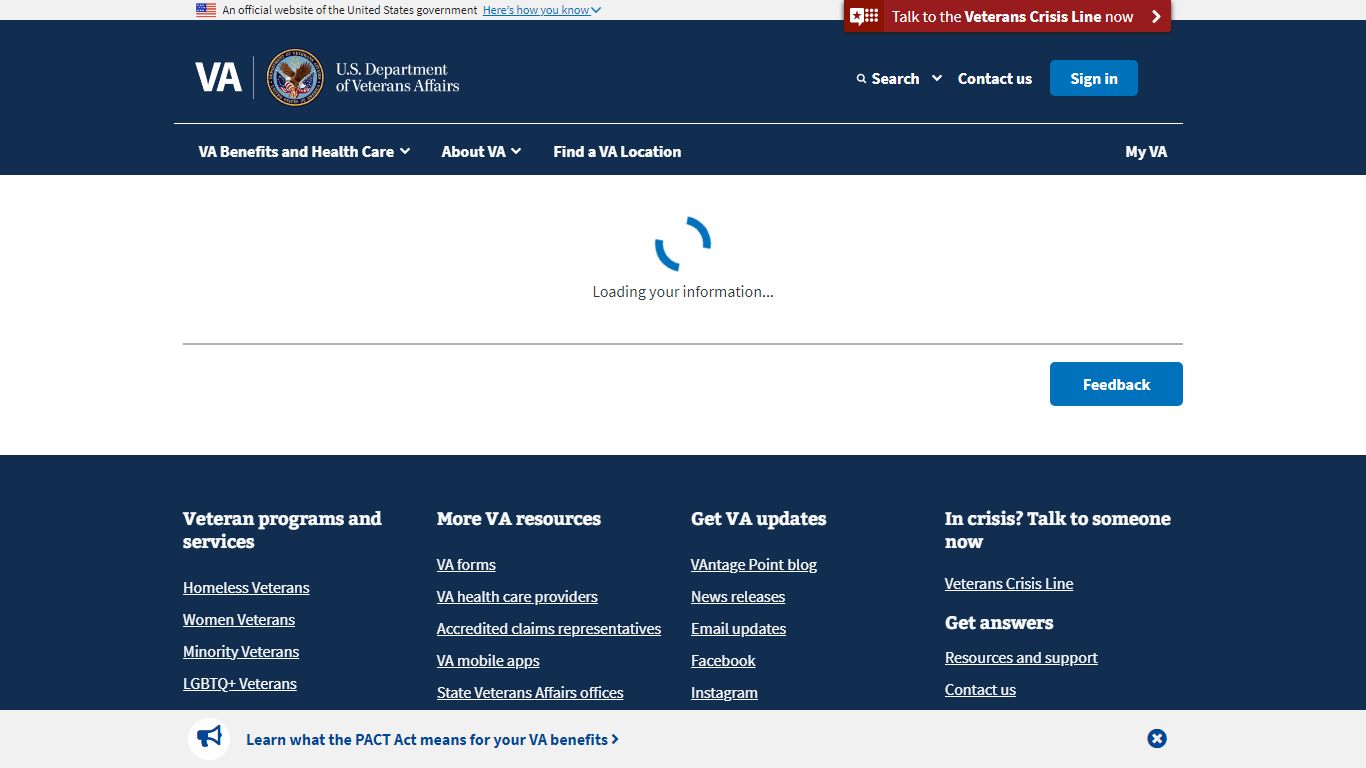Open the Search dropdown chevron
The width and height of the screenshot is (1366, 768).
pos(937,78)
